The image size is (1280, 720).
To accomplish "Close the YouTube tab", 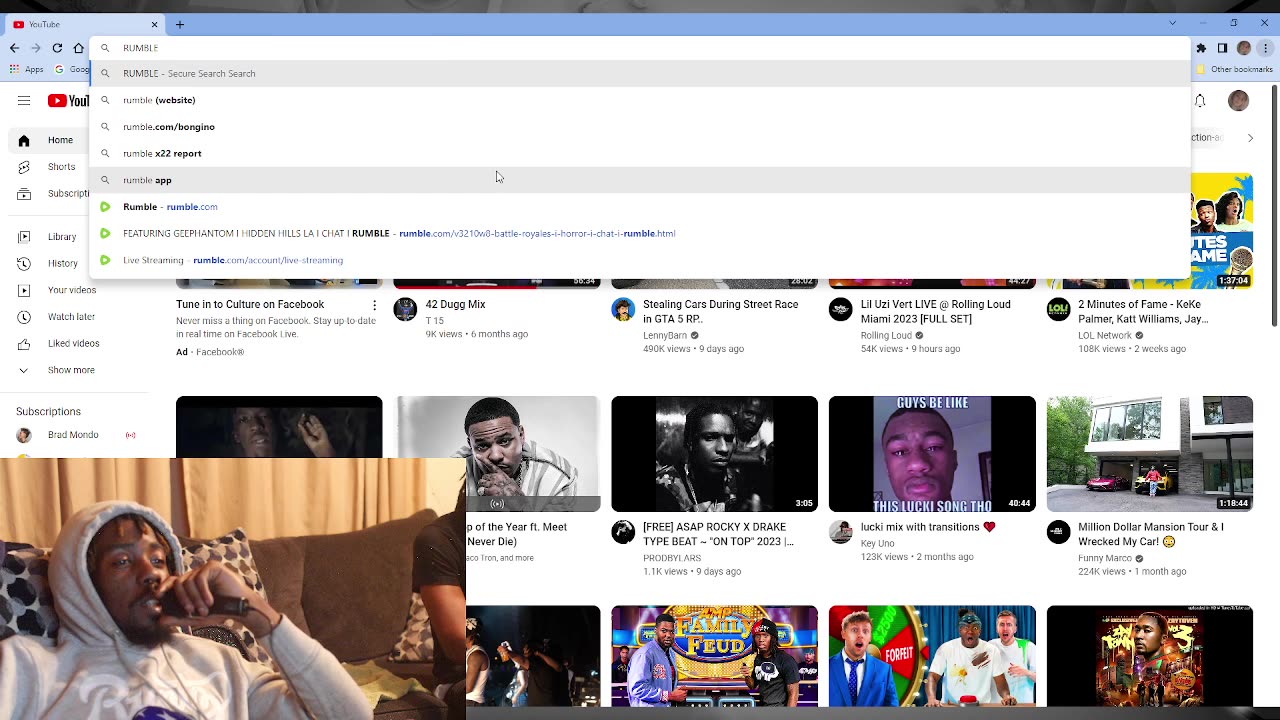I will tap(154, 24).
